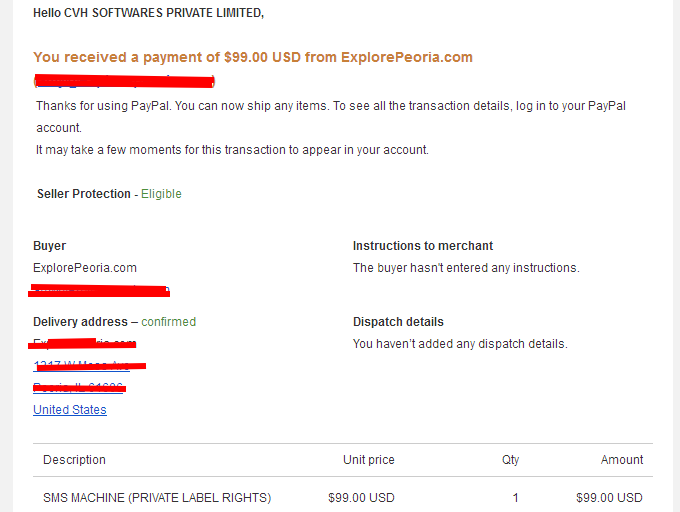Click the Amount column header

pos(622,460)
